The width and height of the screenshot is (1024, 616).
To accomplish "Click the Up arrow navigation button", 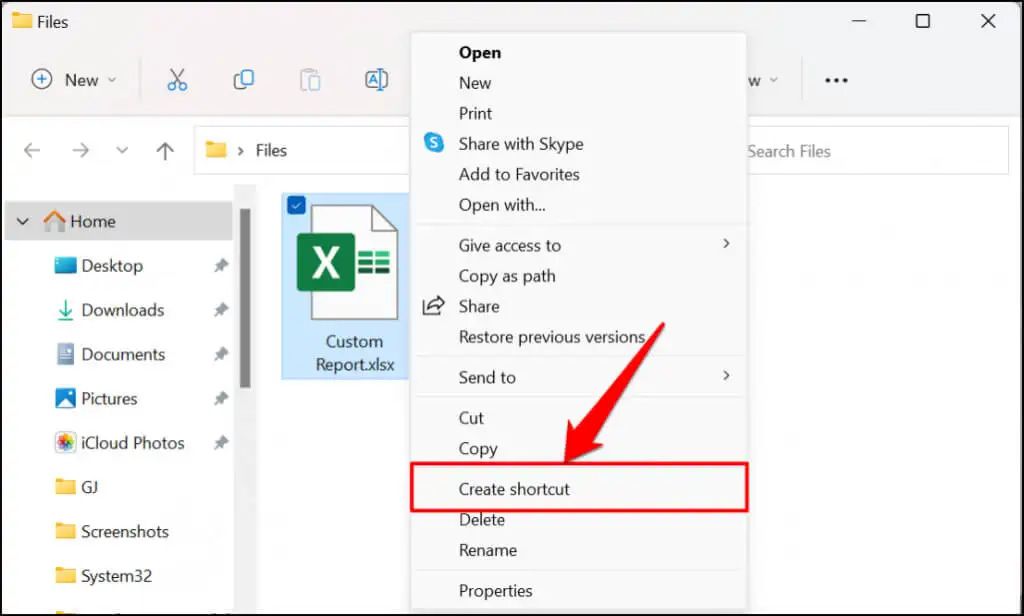I will point(165,151).
